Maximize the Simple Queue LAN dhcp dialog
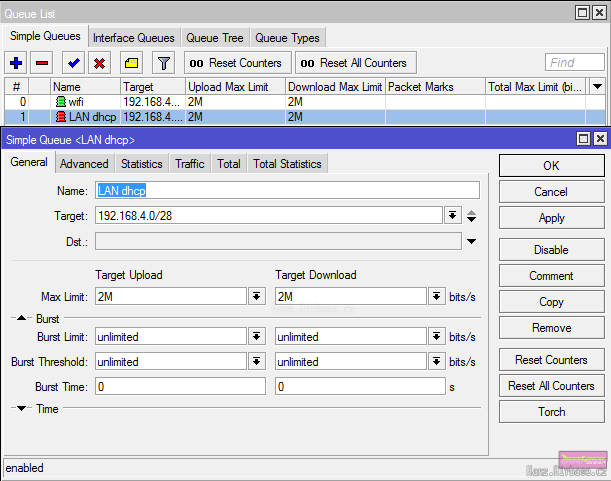The image size is (611, 481). pyautogui.click(x=583, y=138)
